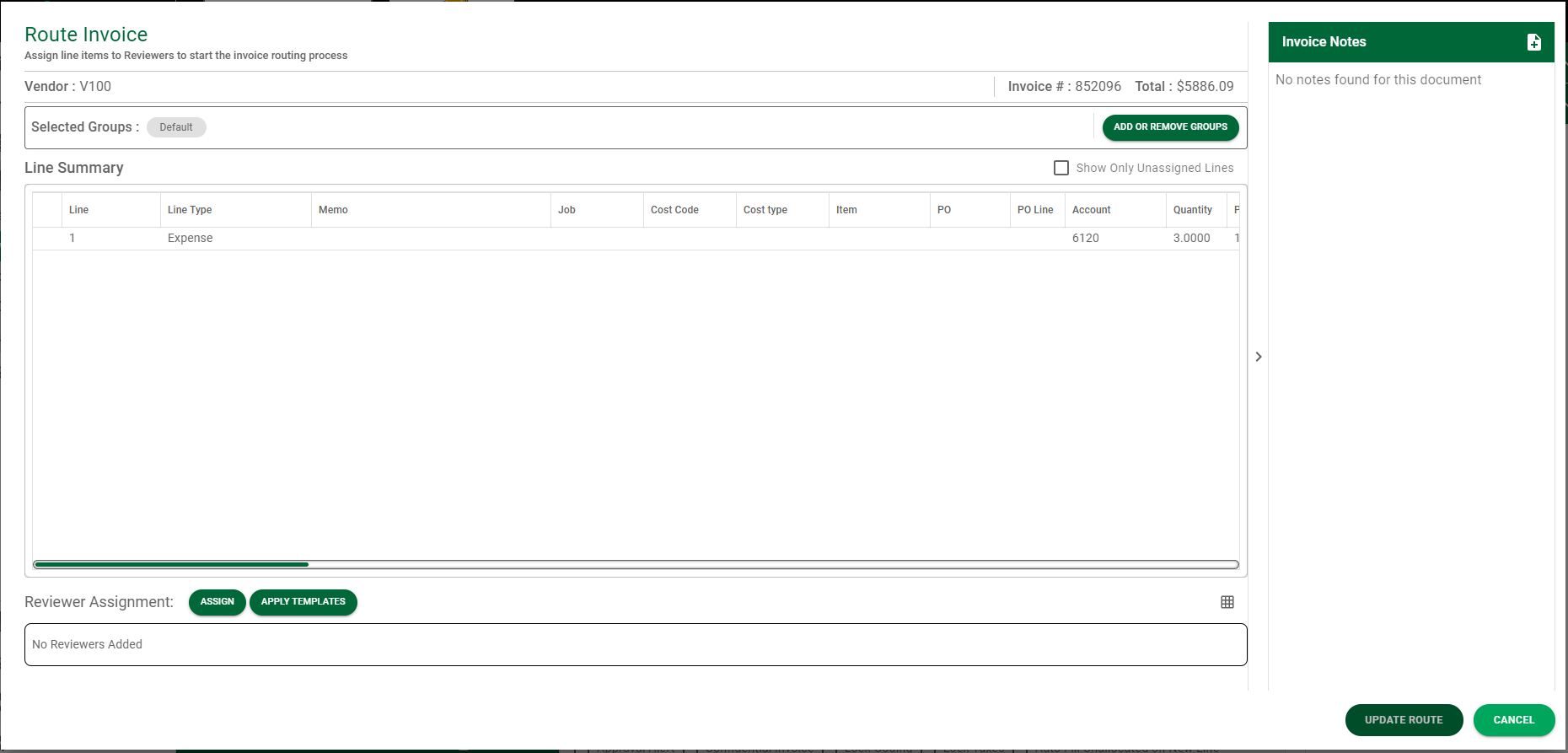Click the Cost Code column header
Viewport: 1568px width, 753px height.
point(690,210)
